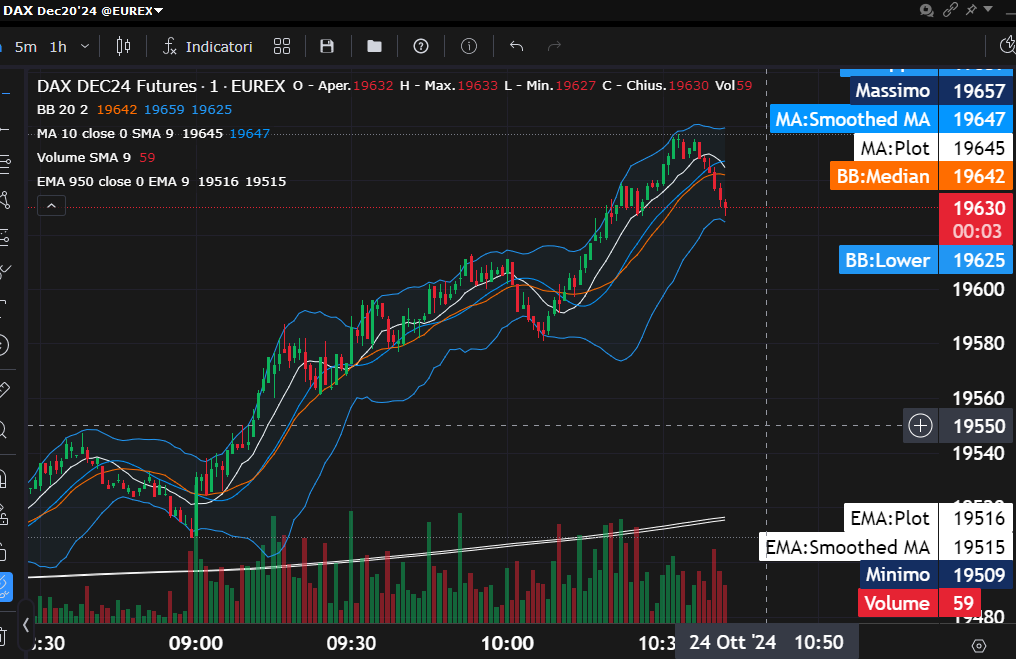
Task: Undo the last chart action
Action: [516, 46]
